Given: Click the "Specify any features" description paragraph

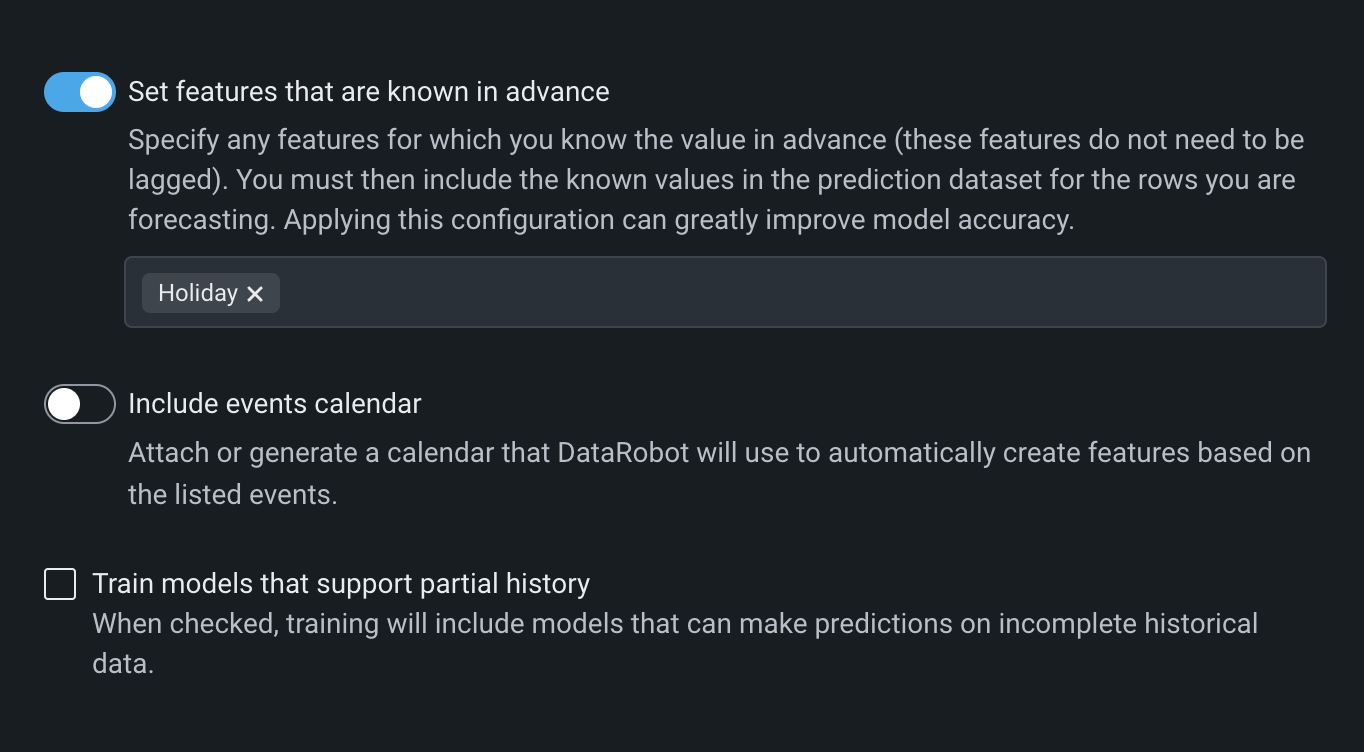Looking at the screenshot, I should pyautogui.click(x=715, y=180).
